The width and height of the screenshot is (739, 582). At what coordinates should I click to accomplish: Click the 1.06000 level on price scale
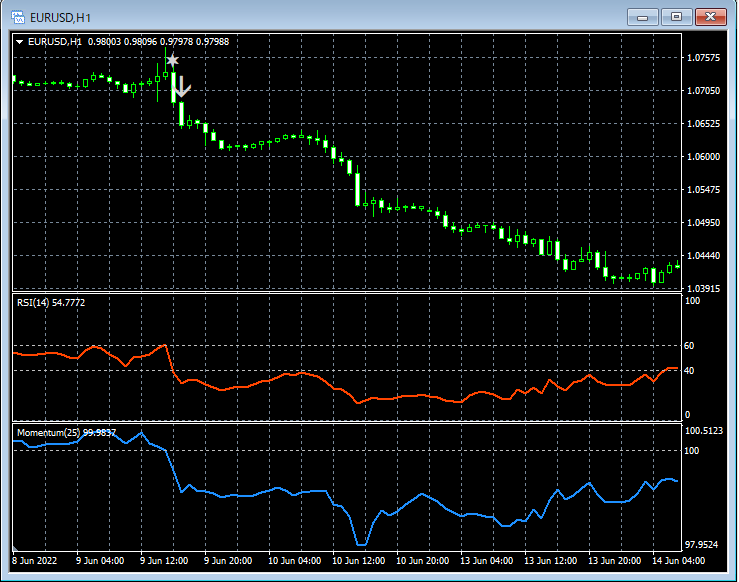[703, 157]
